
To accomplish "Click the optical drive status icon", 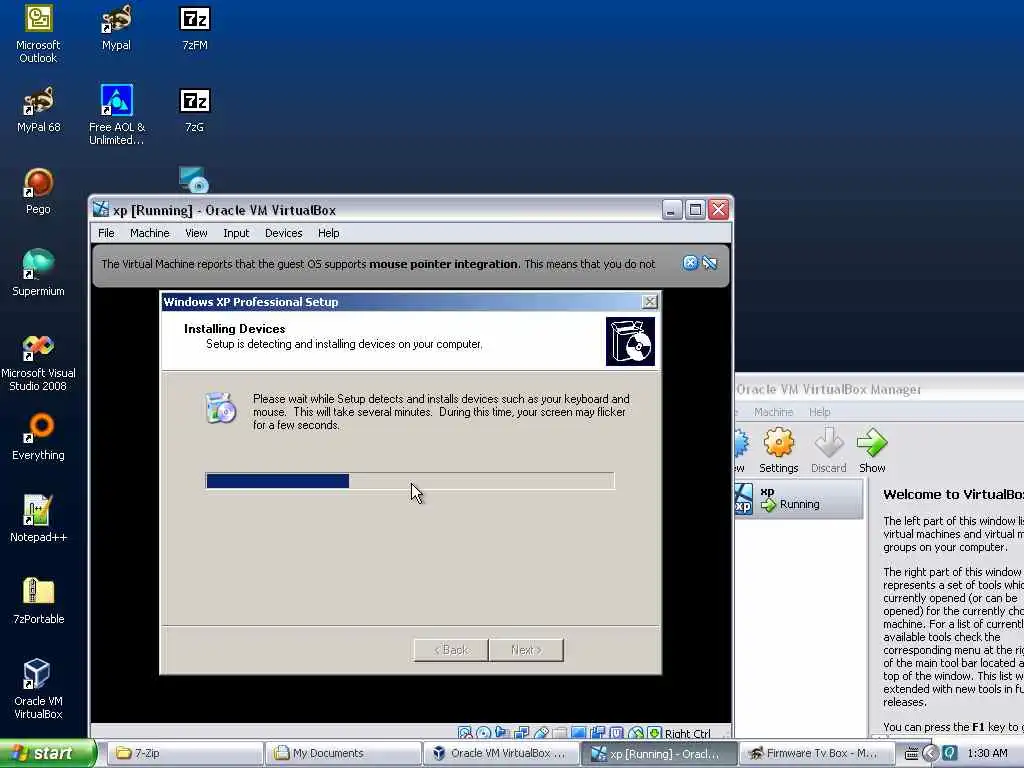I will point(483,733).
